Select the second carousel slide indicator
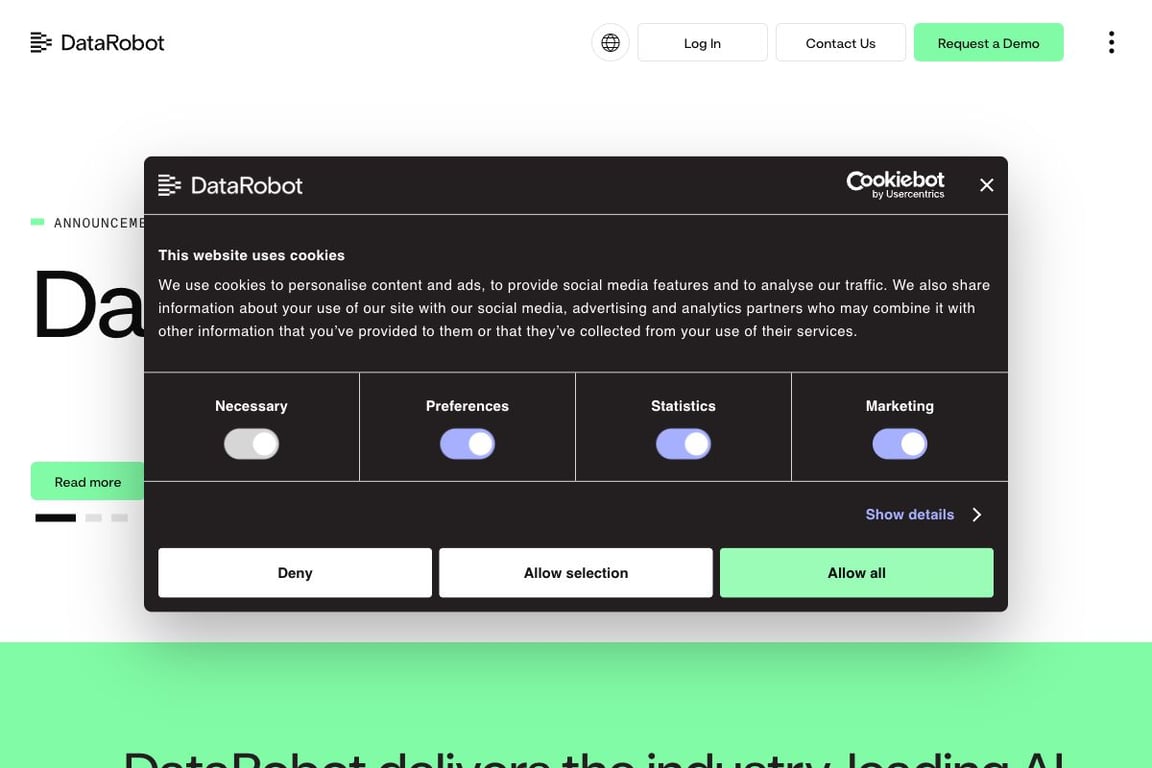1152x768 pixels. point(93,518)
